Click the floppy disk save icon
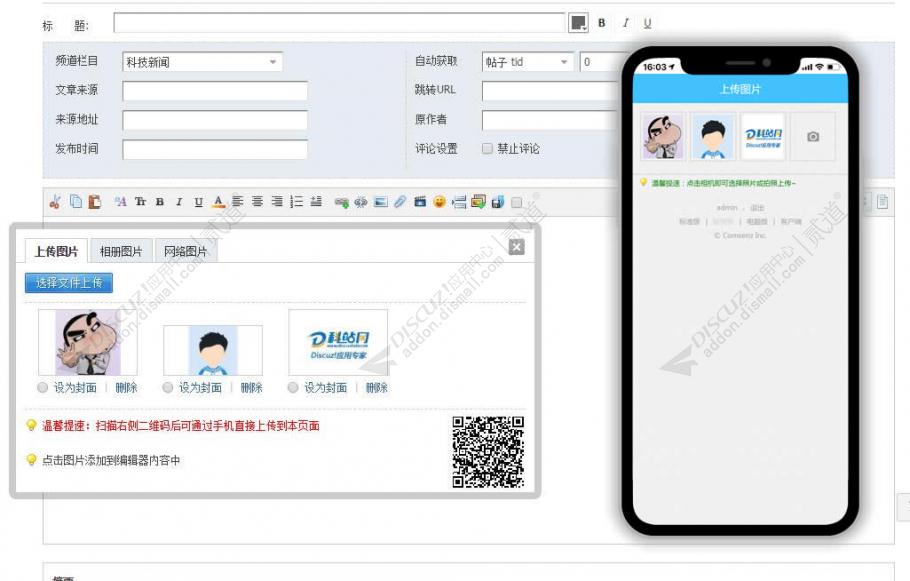The width and height of the screenshot is (910, 581). coord(498,202)
